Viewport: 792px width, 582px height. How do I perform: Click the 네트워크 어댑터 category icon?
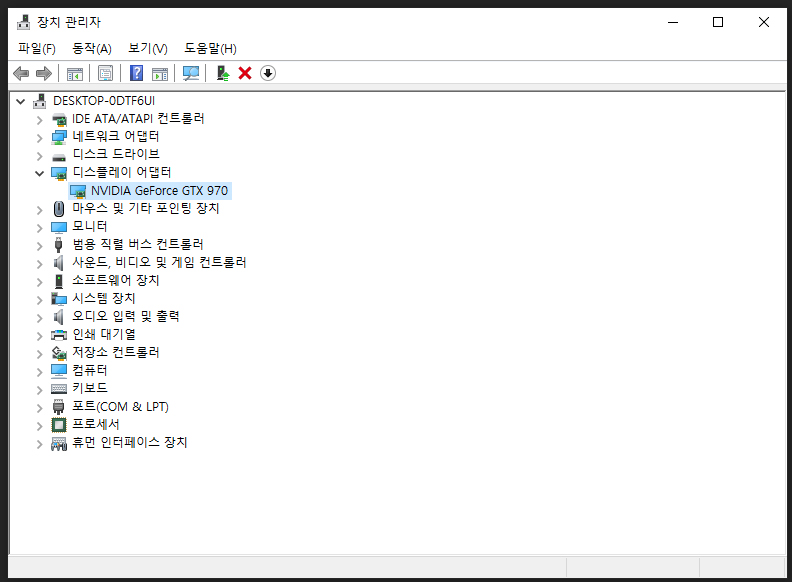(59, 137)
